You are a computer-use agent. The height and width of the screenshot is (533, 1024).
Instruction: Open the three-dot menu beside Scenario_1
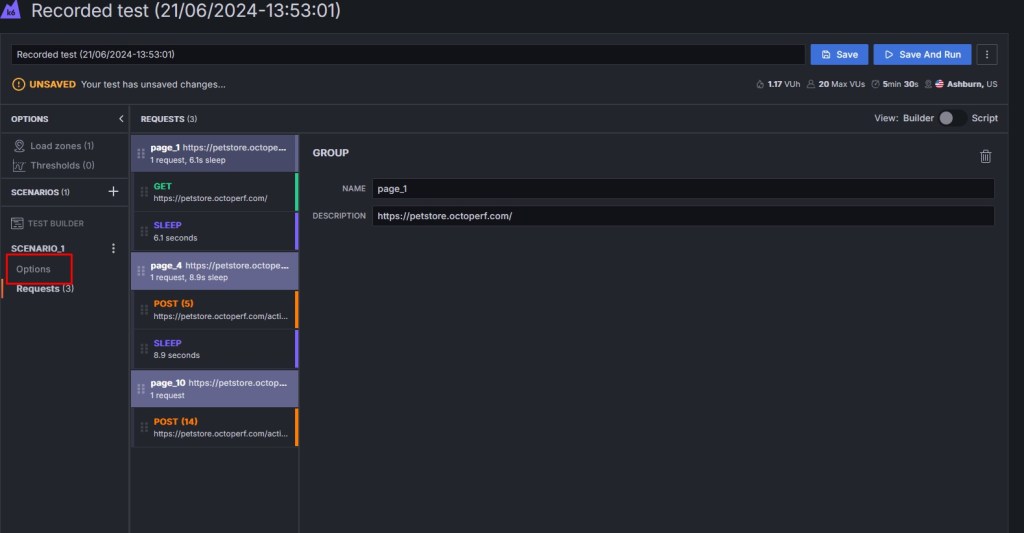[x=113, y=248]
